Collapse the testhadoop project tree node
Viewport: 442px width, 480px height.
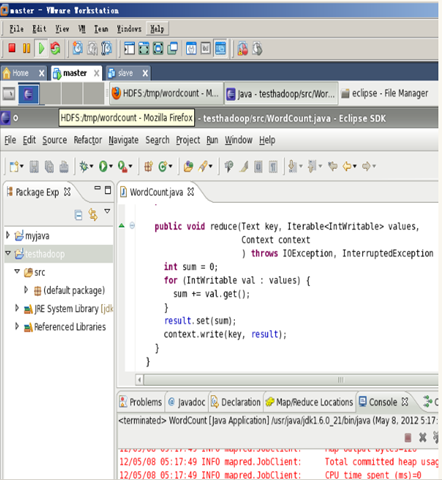pos(8,253)
